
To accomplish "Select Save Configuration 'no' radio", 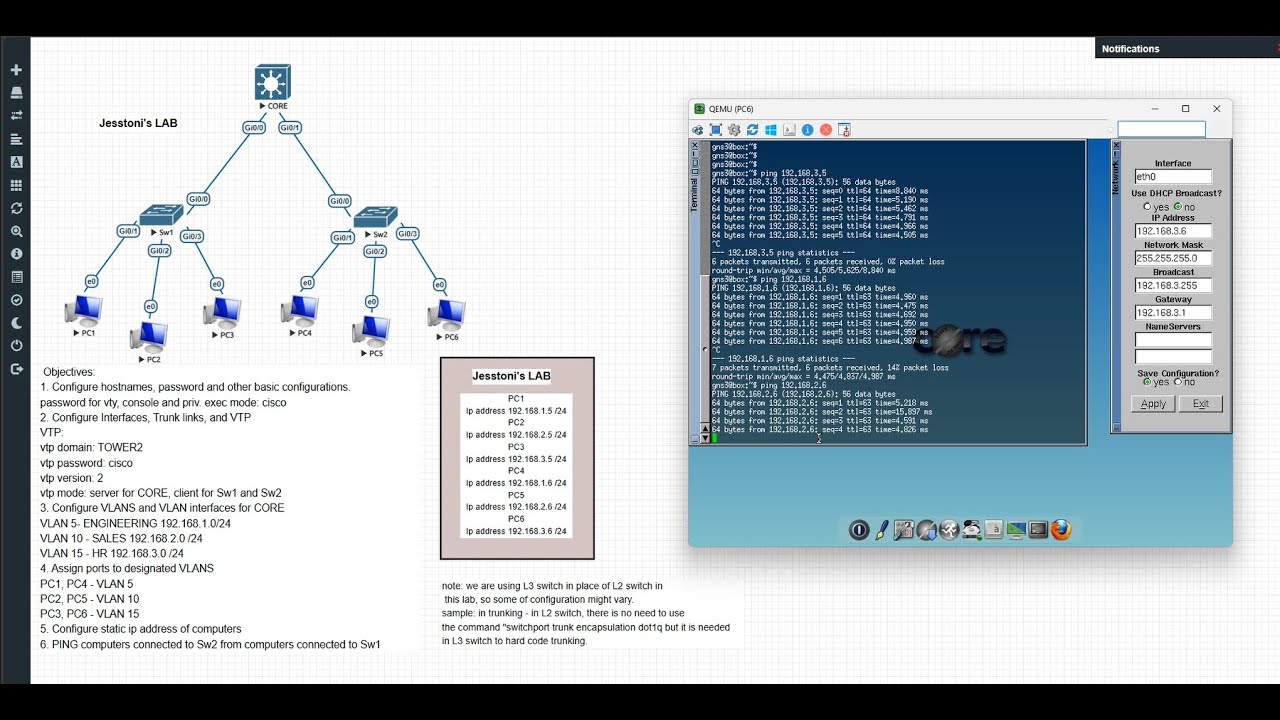I will (x=1178, y=382).
